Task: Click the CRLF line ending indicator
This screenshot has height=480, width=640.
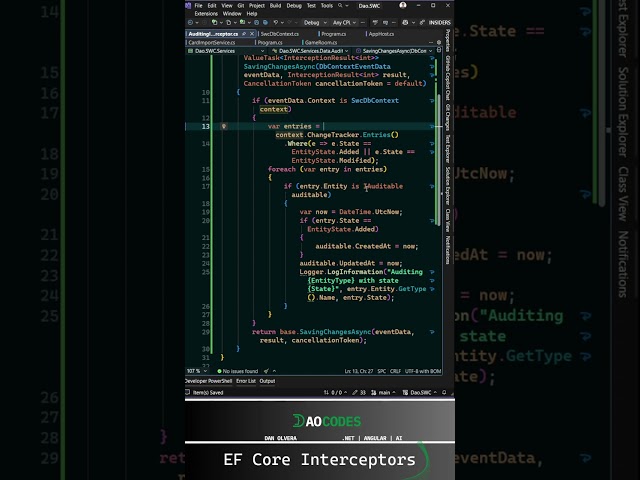Action: [x=395, y=371]
